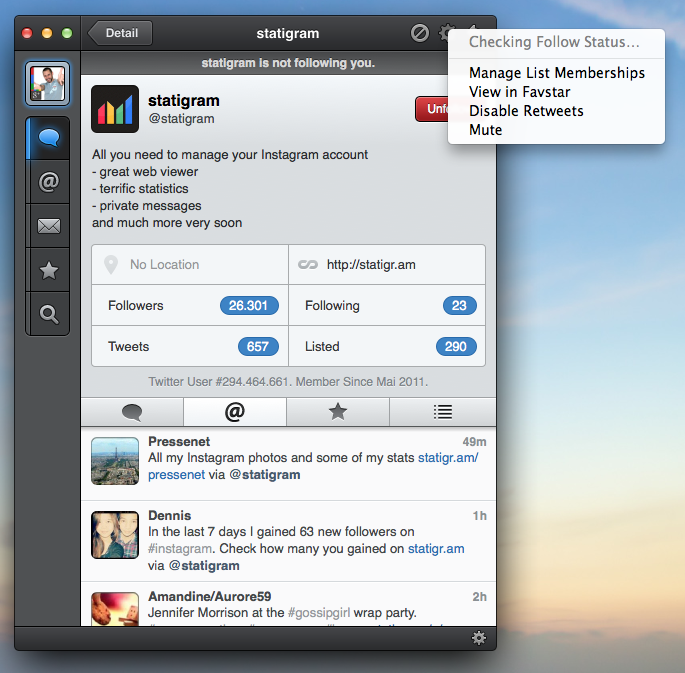Click #instagram hashtag in Dennis tweet
The image size is (685, 673).
(x=180, y=549)
